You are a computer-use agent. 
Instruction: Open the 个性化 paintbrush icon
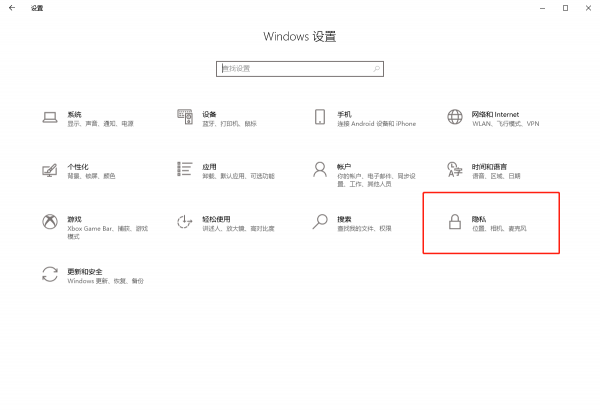pos(50,170)
